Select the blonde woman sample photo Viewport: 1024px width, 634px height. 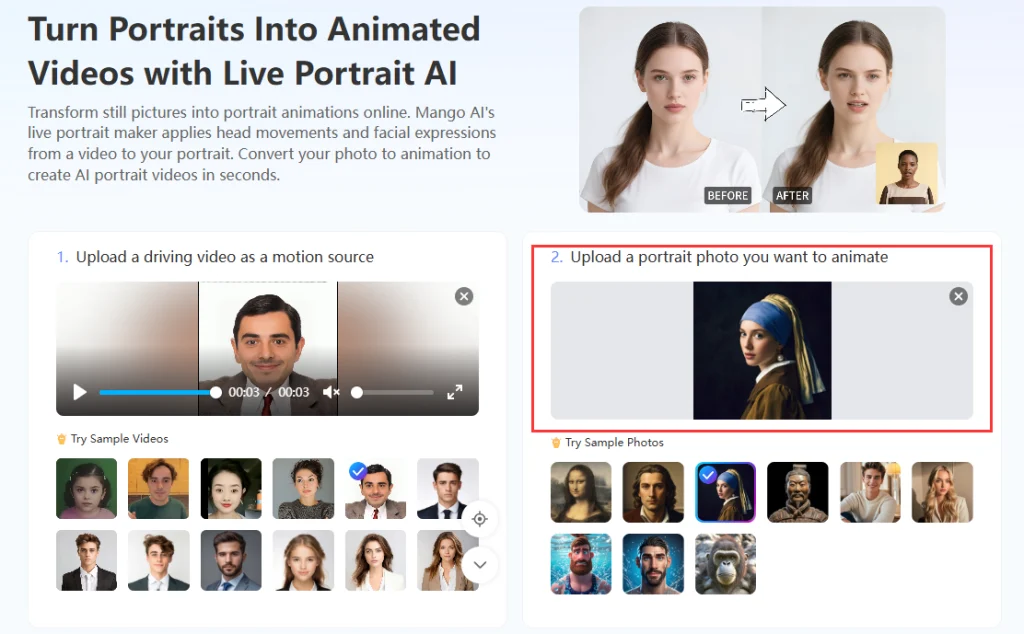click(x=942, y=492)
